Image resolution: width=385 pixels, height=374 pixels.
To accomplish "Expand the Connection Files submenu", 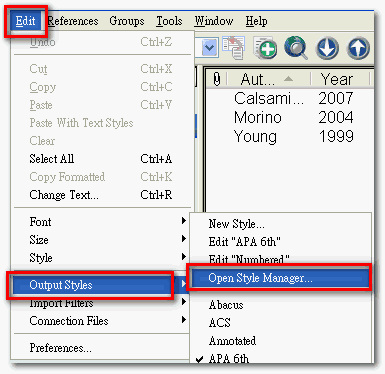I will pos(101,321).
